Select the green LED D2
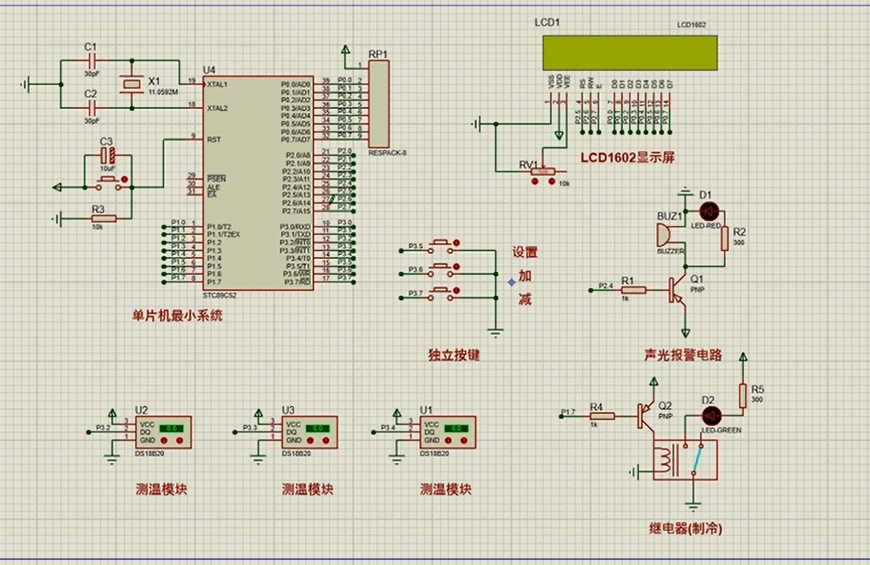Screen dimensions: 870x565 click(710, 416)
